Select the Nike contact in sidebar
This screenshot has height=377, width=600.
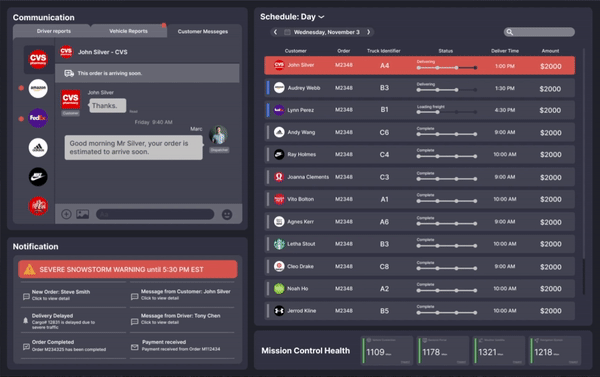(38, 177)
